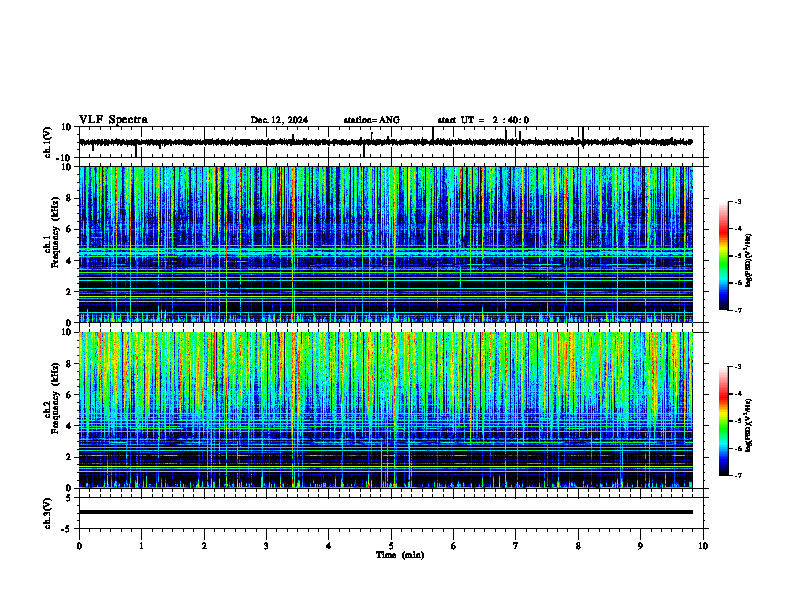This screenshot has height=612, width=792.
Task: Click time axis tick label "6"
Action: pos(454,546)
